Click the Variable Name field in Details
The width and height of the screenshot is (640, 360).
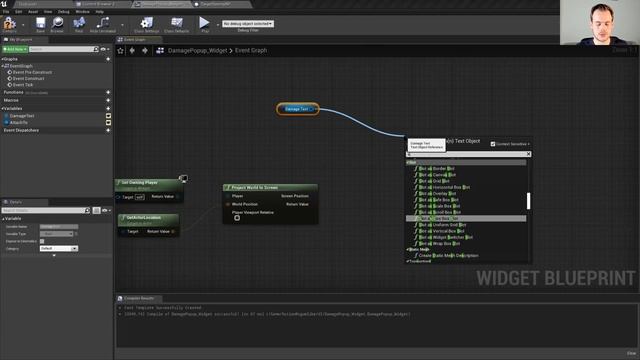59,227
